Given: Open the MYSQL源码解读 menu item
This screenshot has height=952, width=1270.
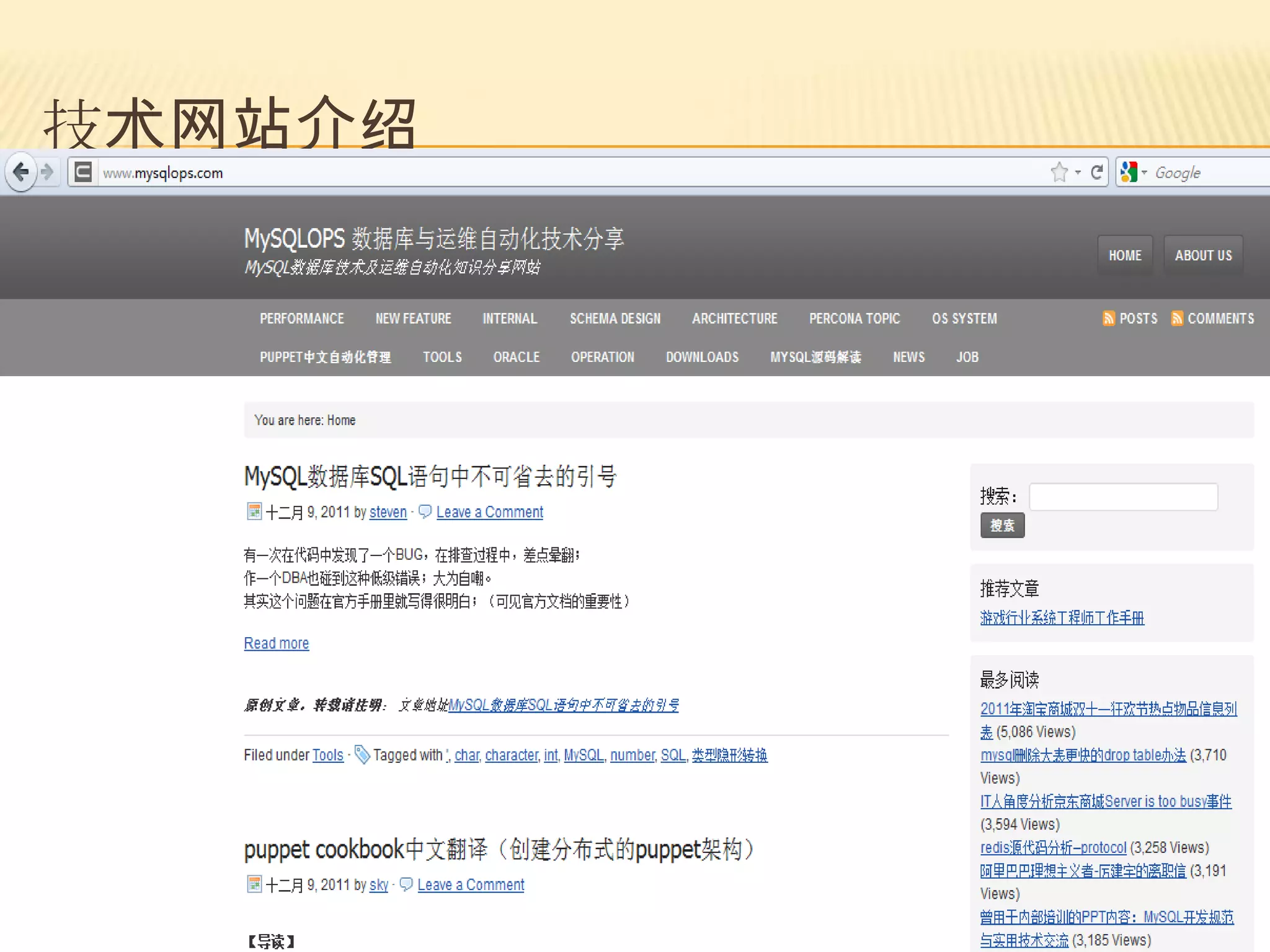Looking at the screenshot, I should pyautogui.click(x=815, y=357).
